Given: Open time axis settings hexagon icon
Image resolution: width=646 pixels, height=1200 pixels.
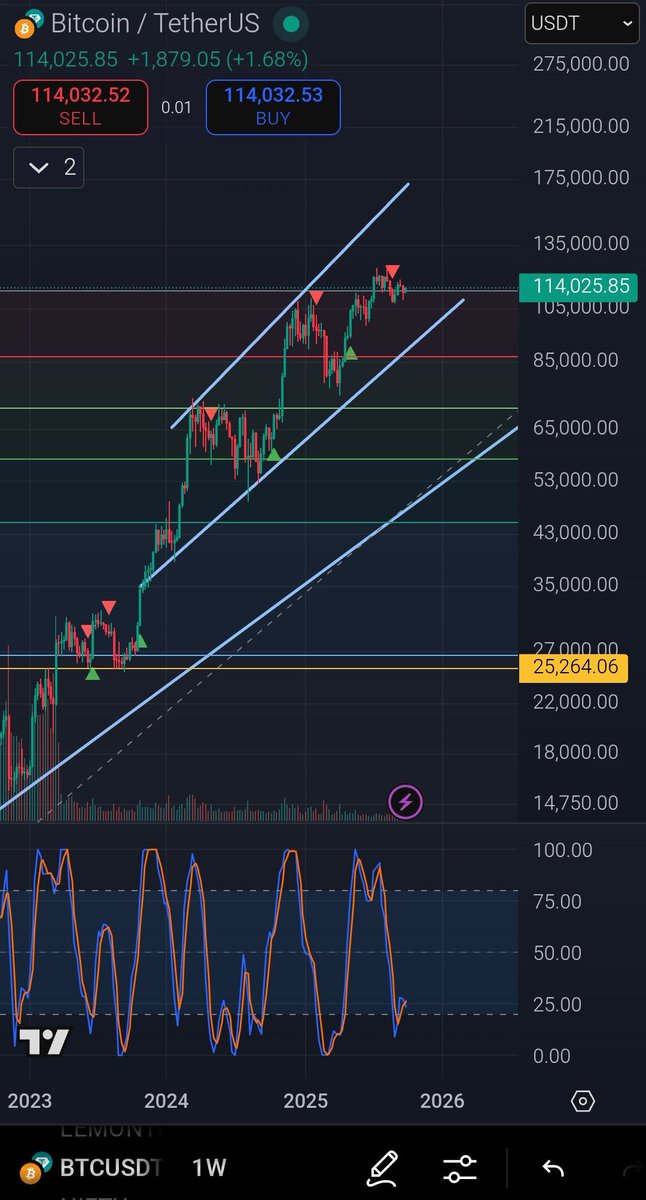Looking at the screenshot, I should tap(583, 1101).
